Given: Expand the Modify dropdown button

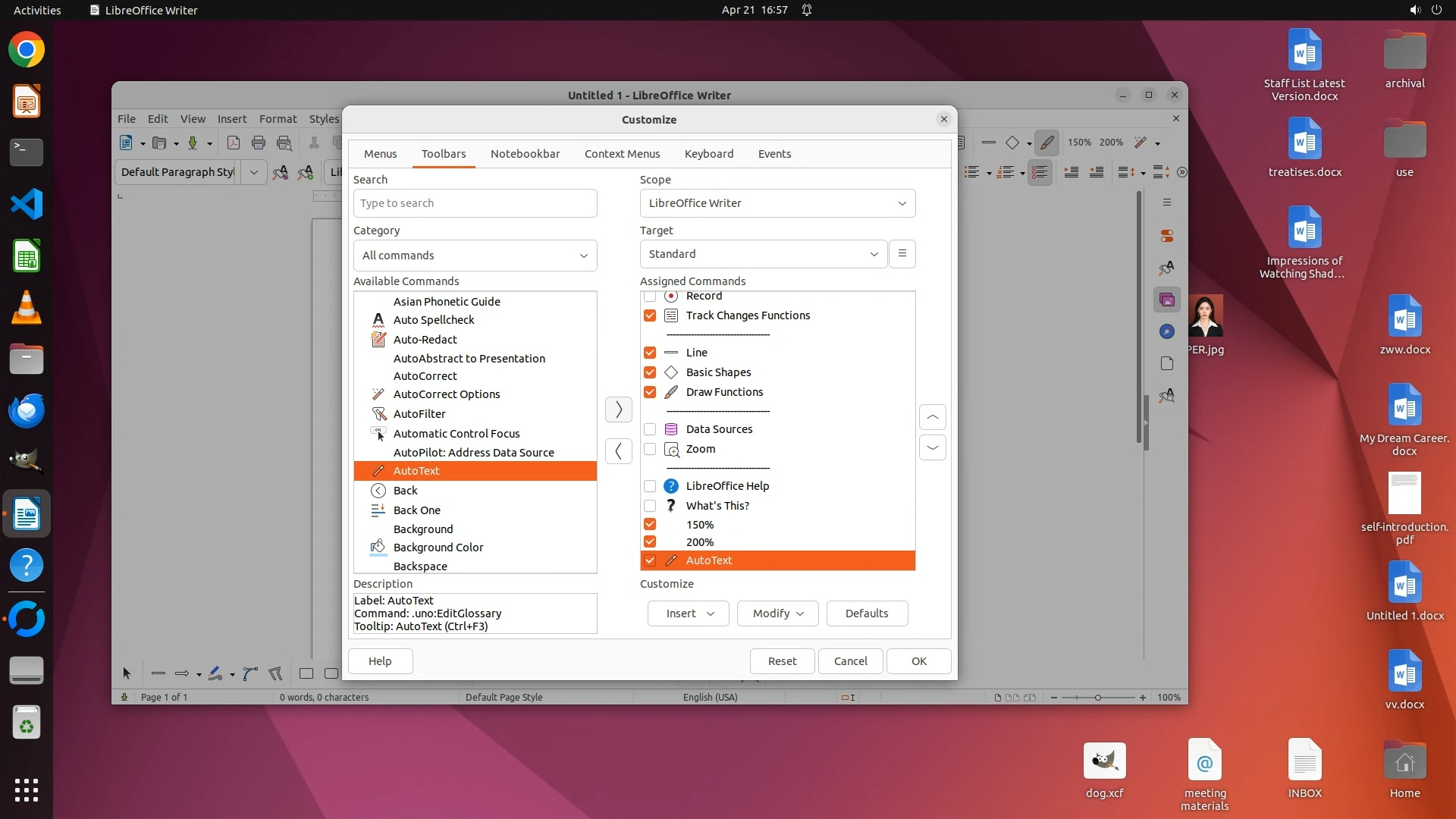Looking at the screenshot, I should click(777, 613).
